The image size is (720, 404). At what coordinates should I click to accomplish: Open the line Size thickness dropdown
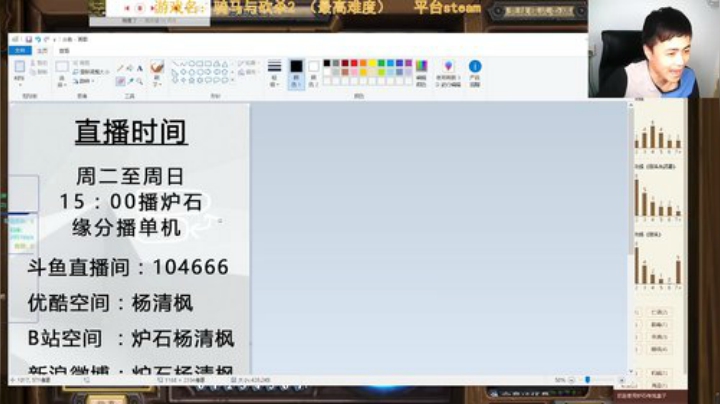pyautogui.click(x=274, y=73)
